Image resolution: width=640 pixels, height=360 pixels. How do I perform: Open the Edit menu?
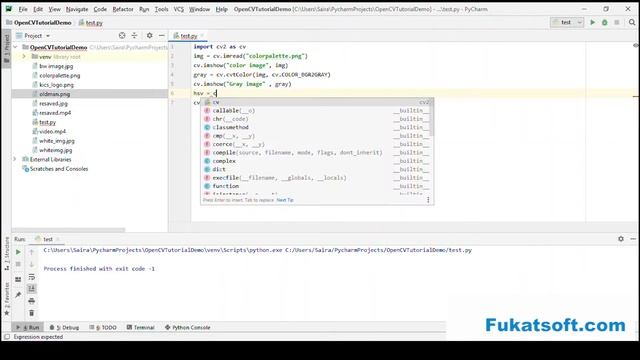tap(38, 9)
